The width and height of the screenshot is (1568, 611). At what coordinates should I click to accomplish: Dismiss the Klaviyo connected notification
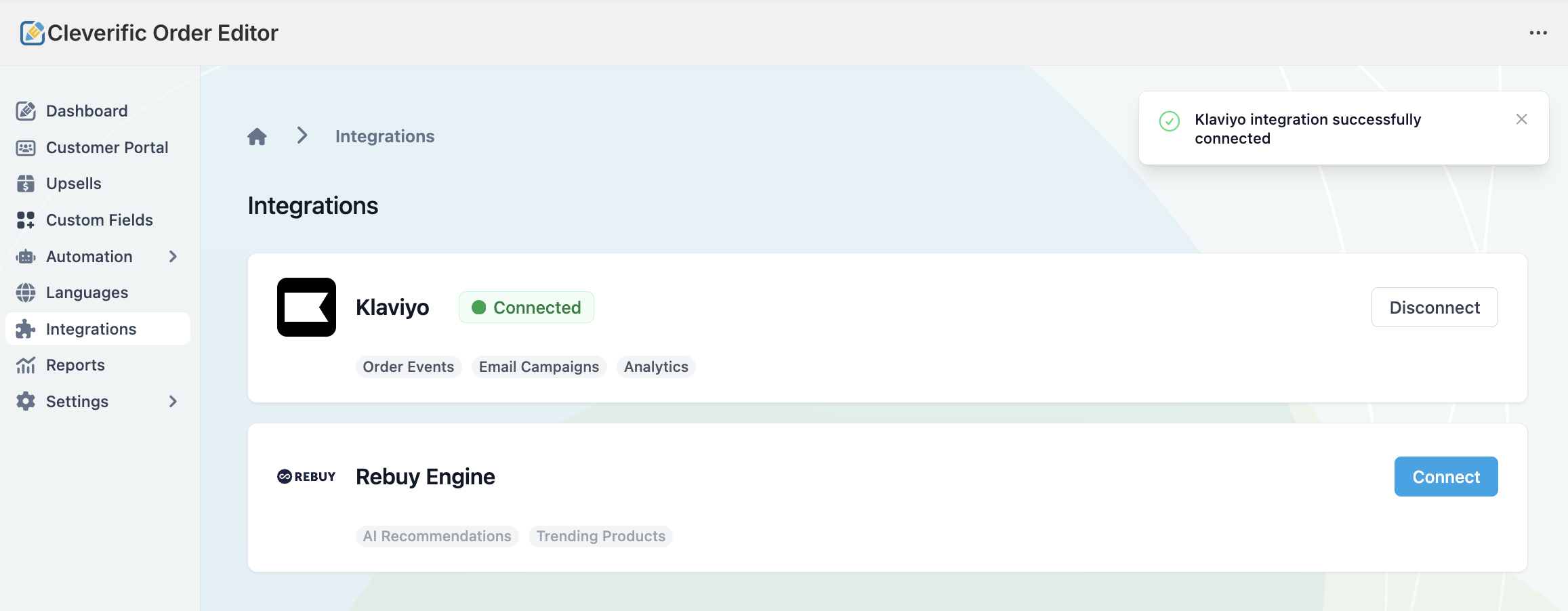tap(1521, 119)
